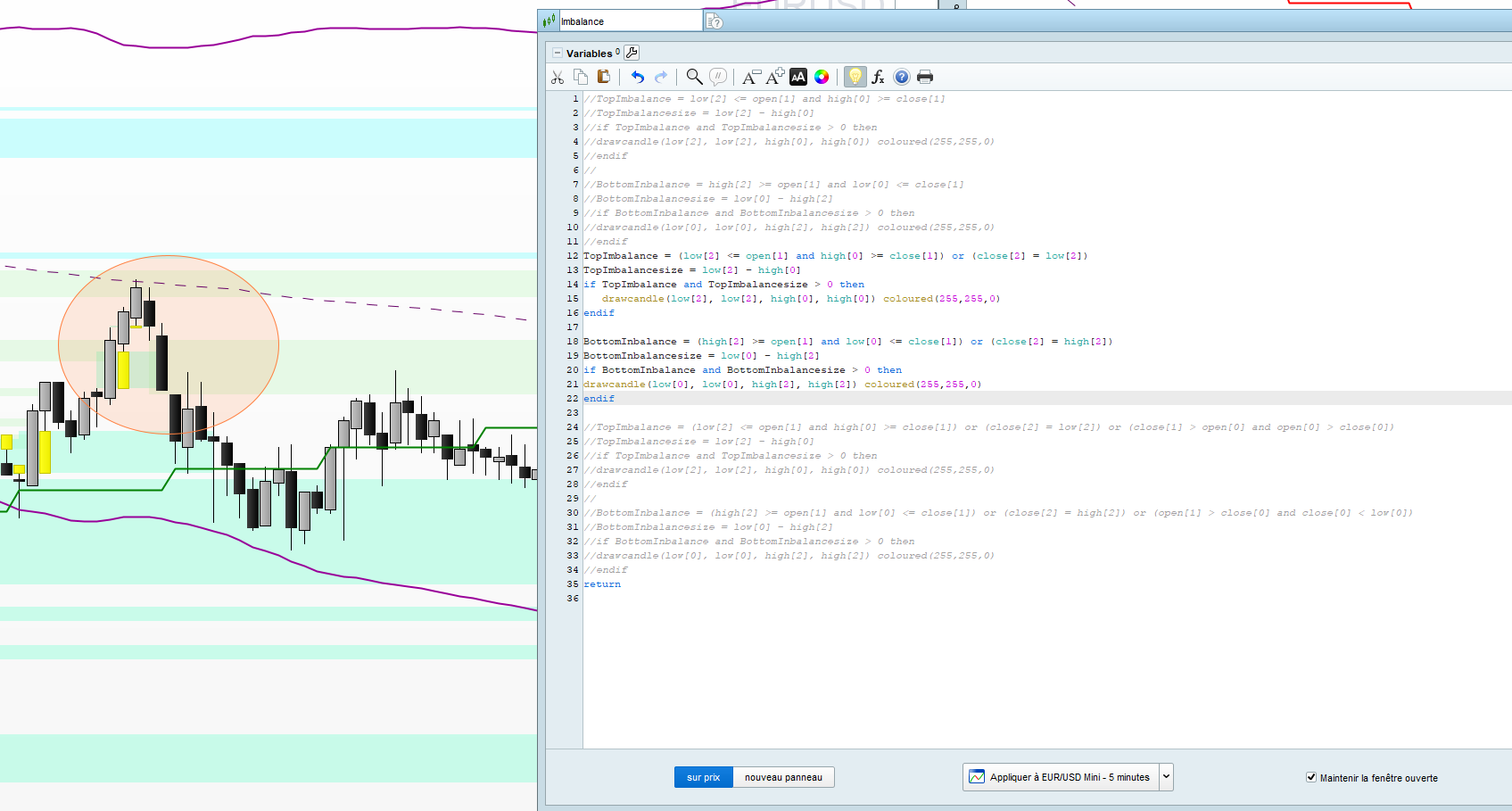Open the Appliquer à instrument dropdown arrow
The height and width of the screenshot is (811, 1512).
[1166, 777]
